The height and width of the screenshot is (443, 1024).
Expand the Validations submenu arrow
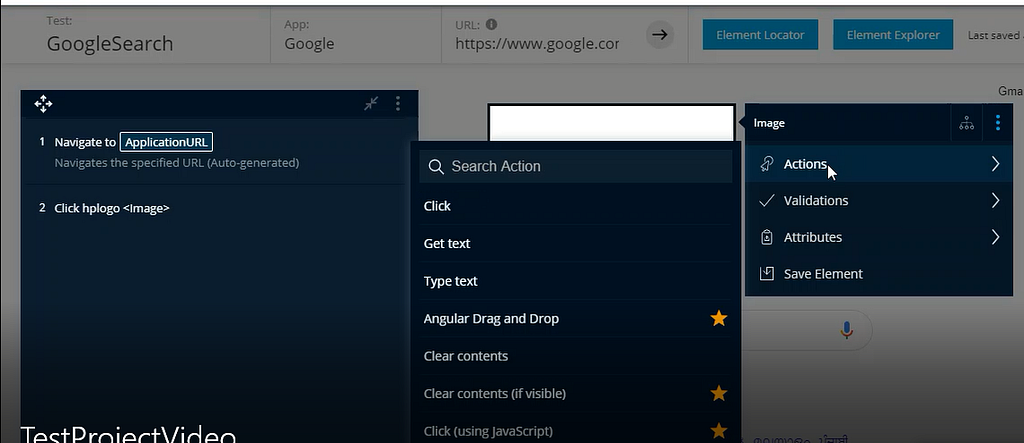point(995,201)
